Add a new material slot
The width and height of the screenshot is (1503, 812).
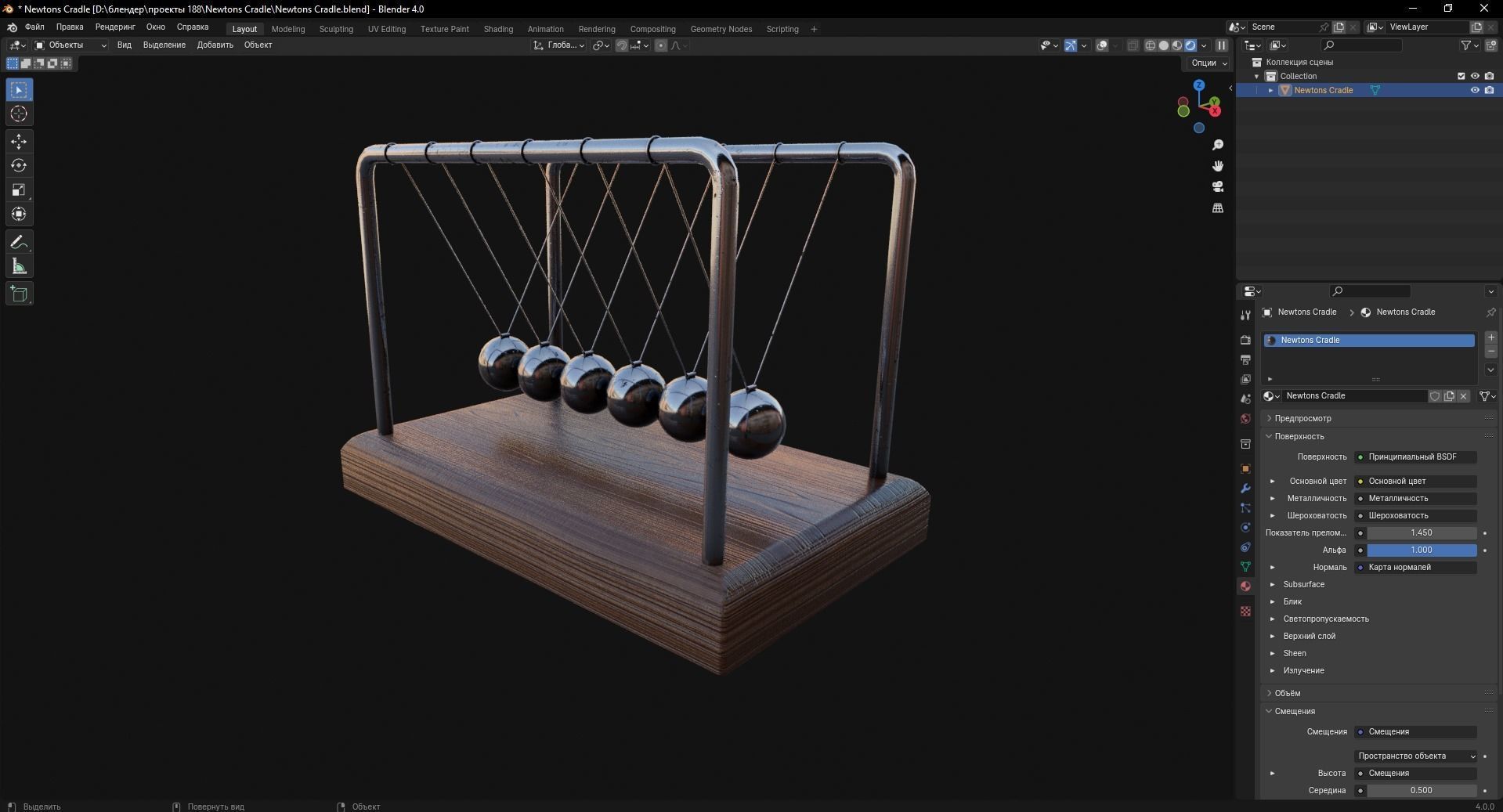click(x=1491, y=337)
